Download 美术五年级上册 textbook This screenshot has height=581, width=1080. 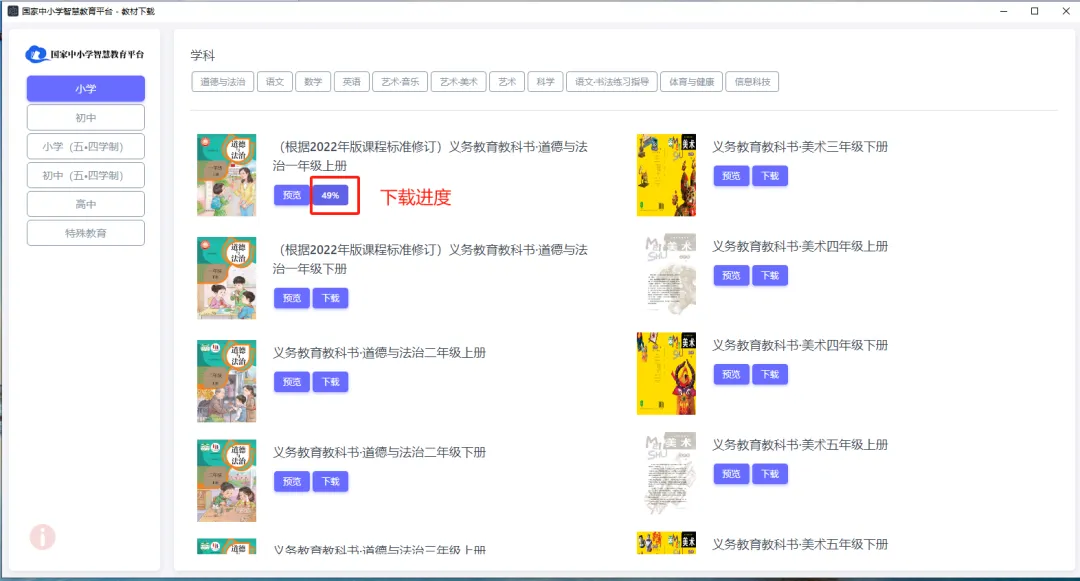(769, 474)
